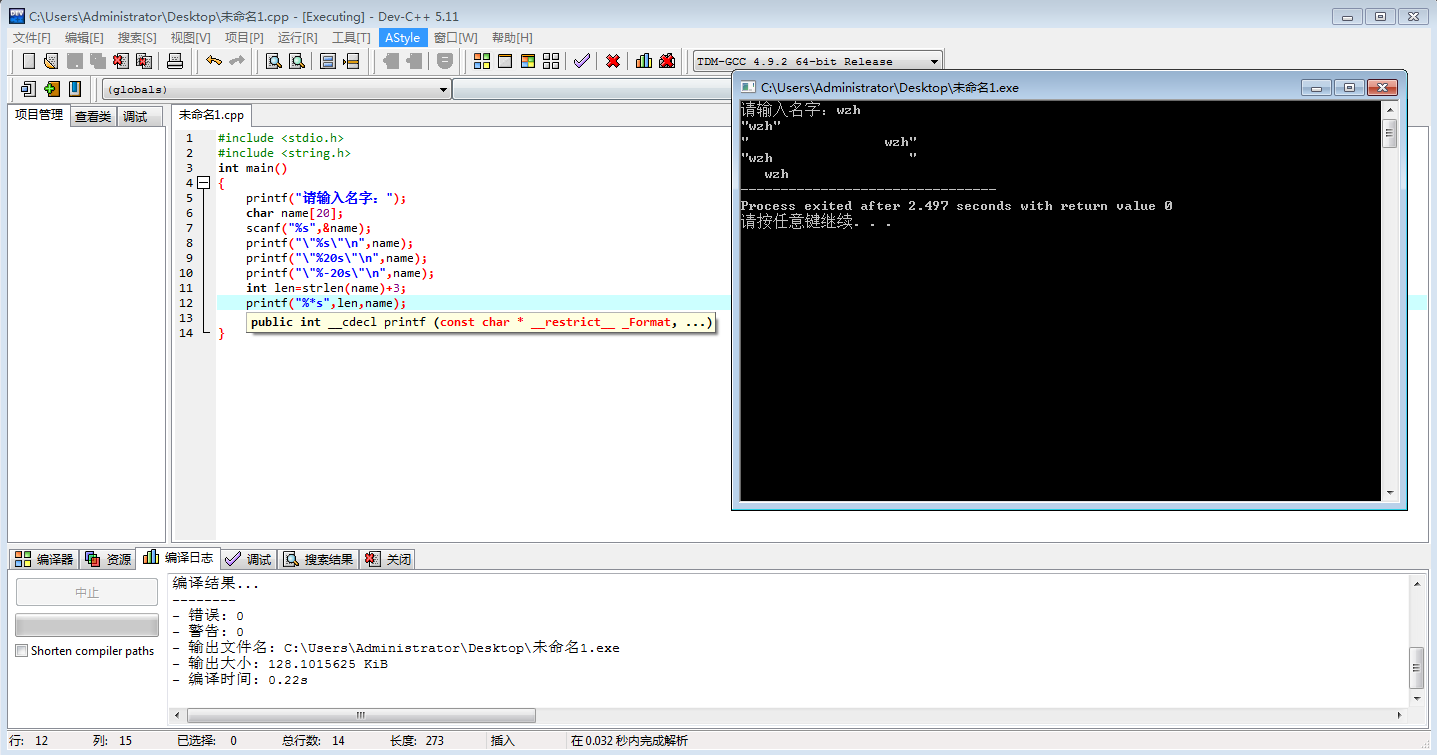Open Find using the magnifier icon

(x=273, y=61)
